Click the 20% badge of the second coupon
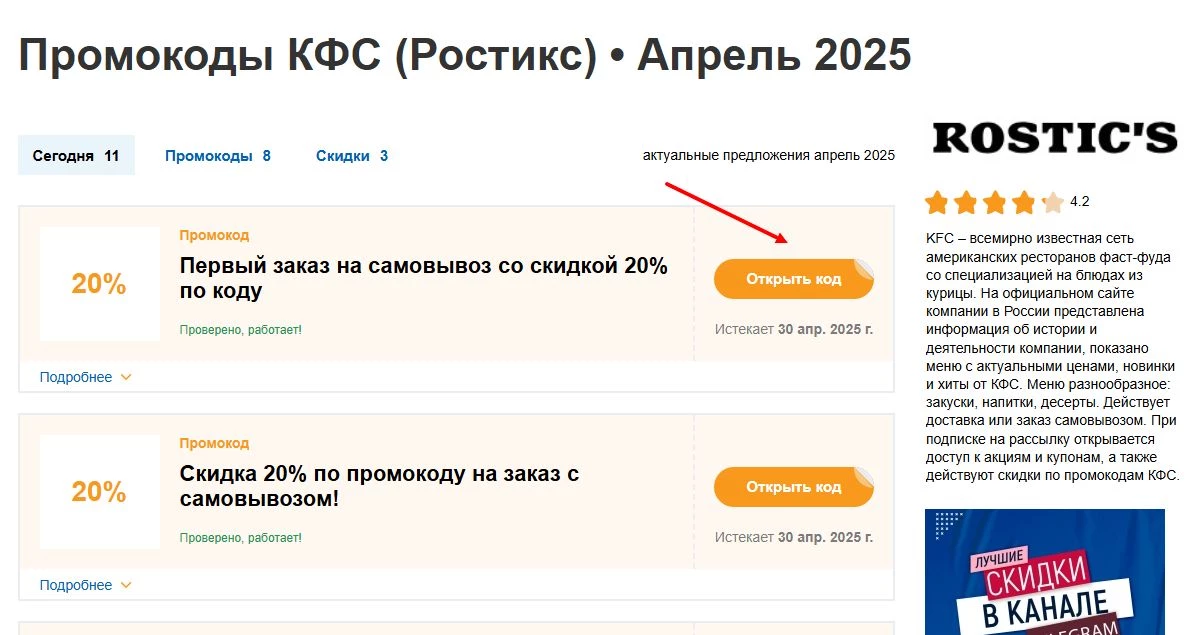 pos(99,491)
